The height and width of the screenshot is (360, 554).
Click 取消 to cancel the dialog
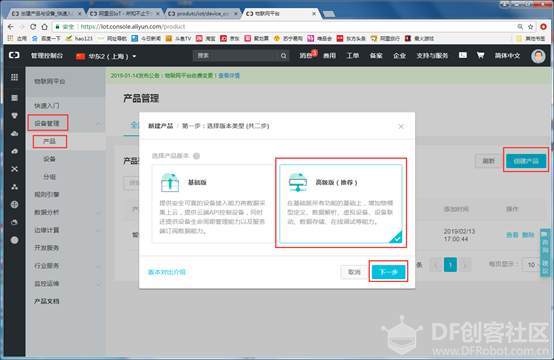354,272
